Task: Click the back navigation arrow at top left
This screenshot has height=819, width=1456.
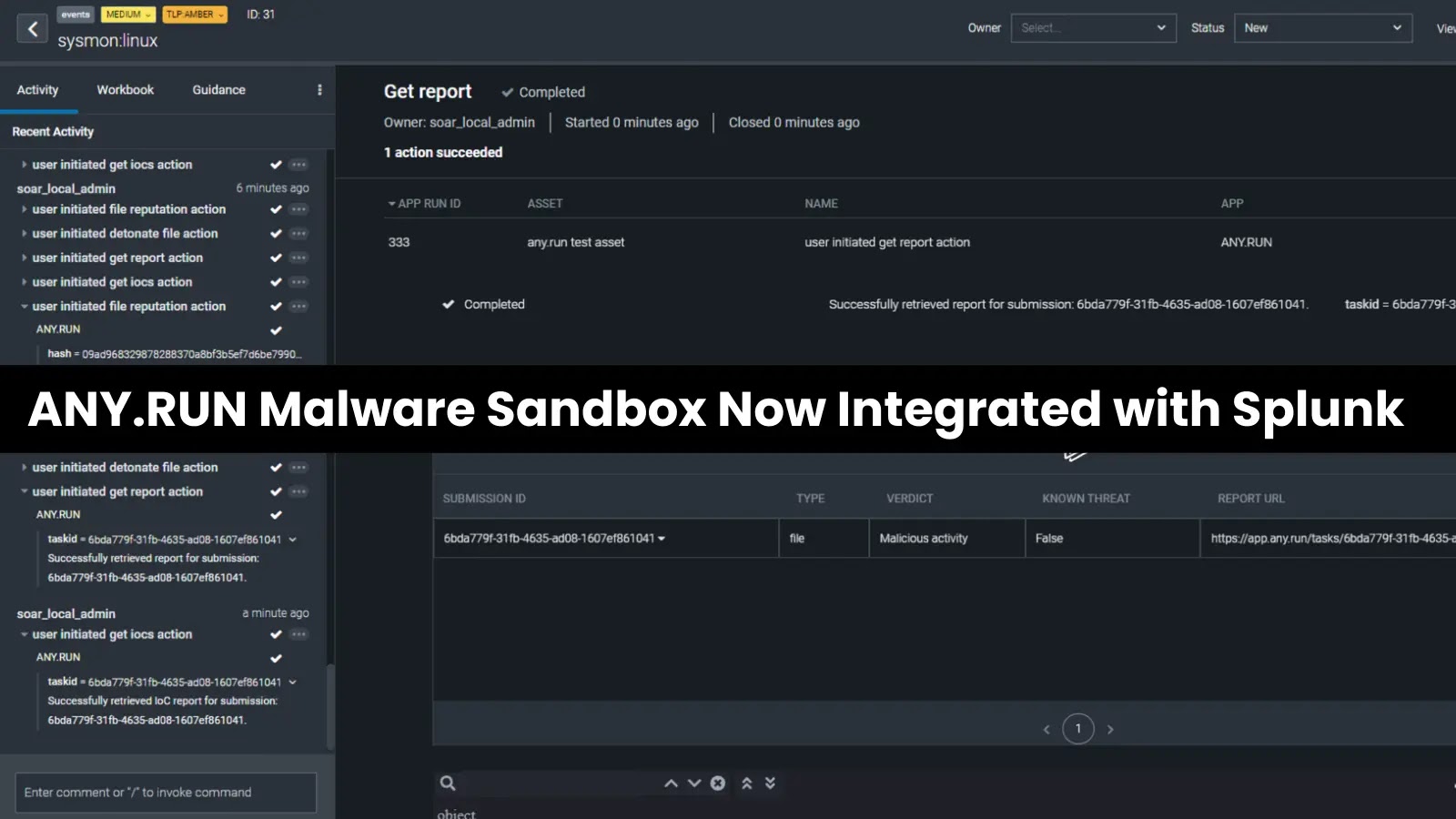Action: click(x=32, y=28)
